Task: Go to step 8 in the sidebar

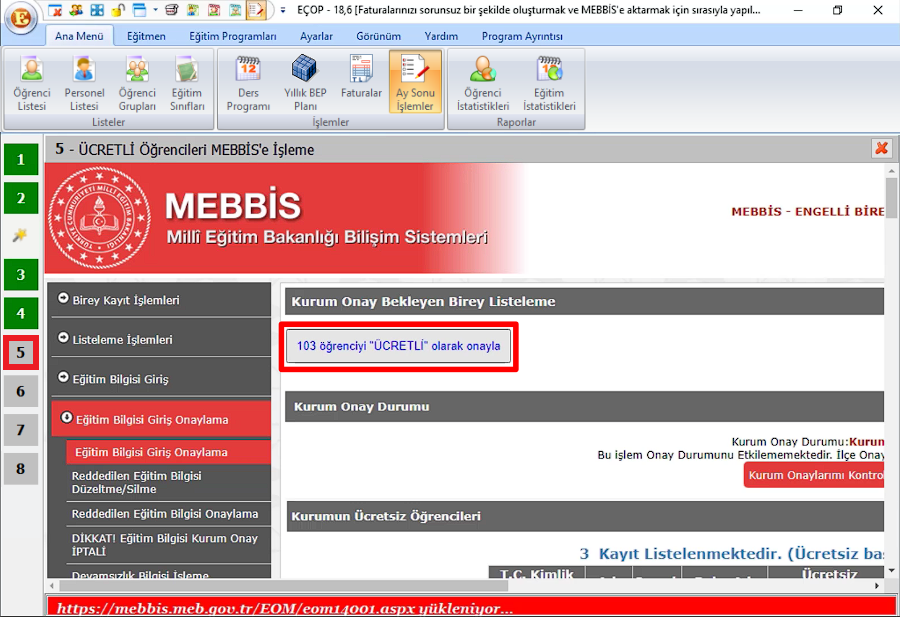Action: point(21,469)
